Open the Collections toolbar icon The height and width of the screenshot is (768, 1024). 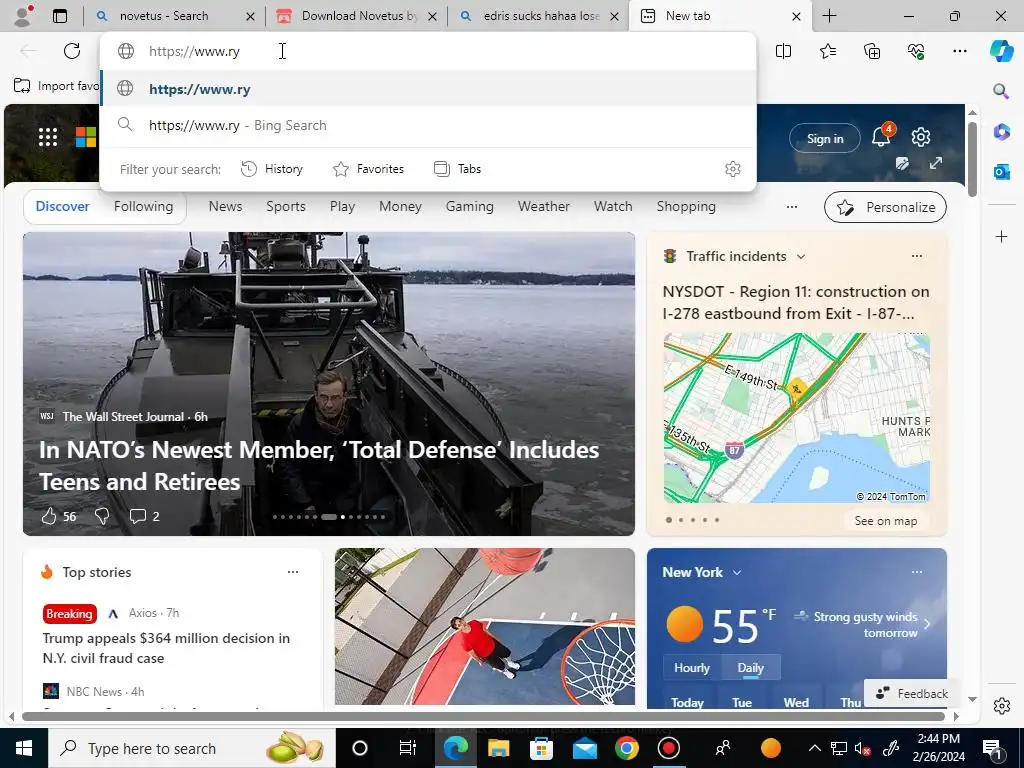click(x=872, y=51)
